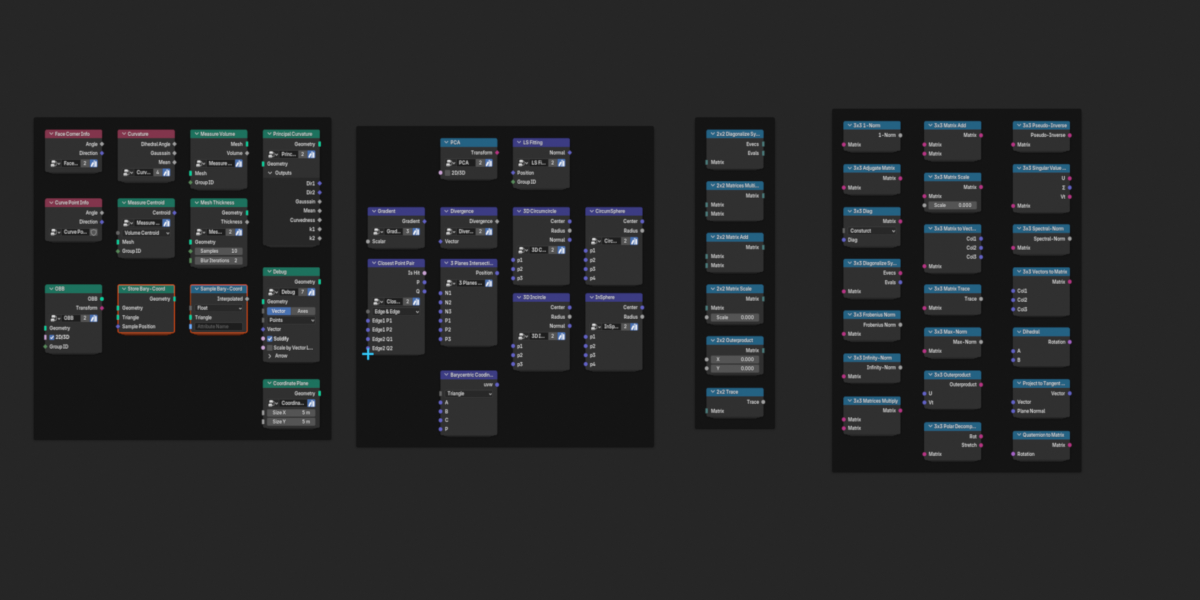The height and width of the screenshot is (600, 1200).
Task: Click the group browse icon in Gradient node
Action: (377, 231)
